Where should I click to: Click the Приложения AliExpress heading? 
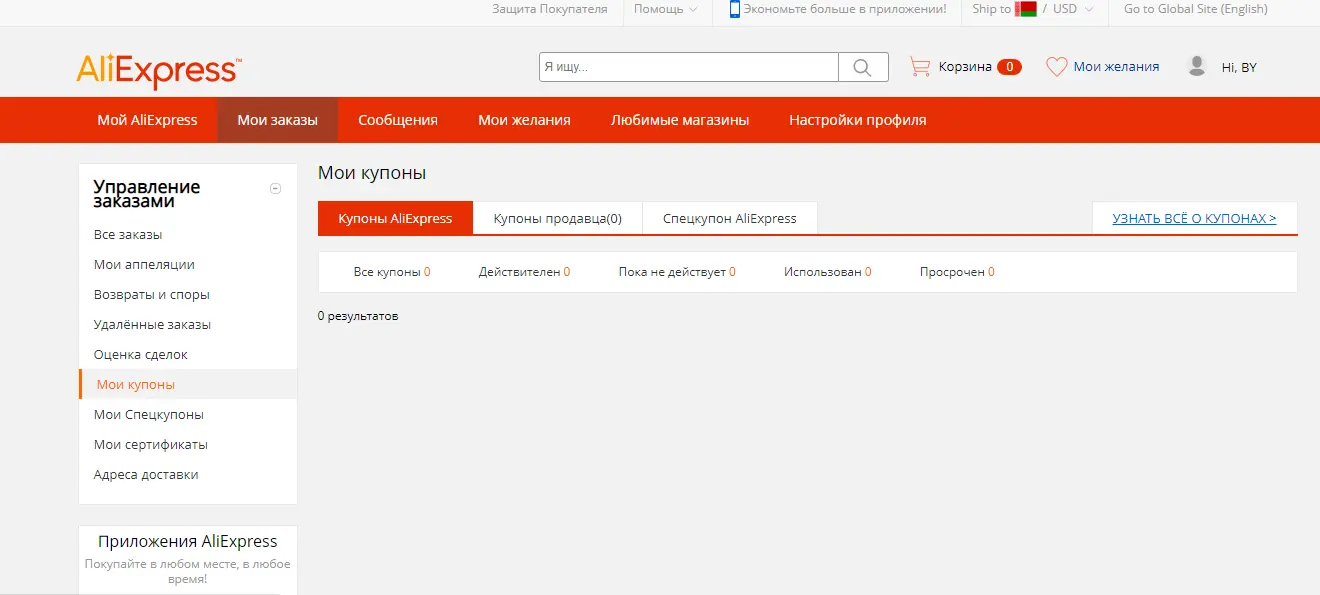(x=188, y=541)
